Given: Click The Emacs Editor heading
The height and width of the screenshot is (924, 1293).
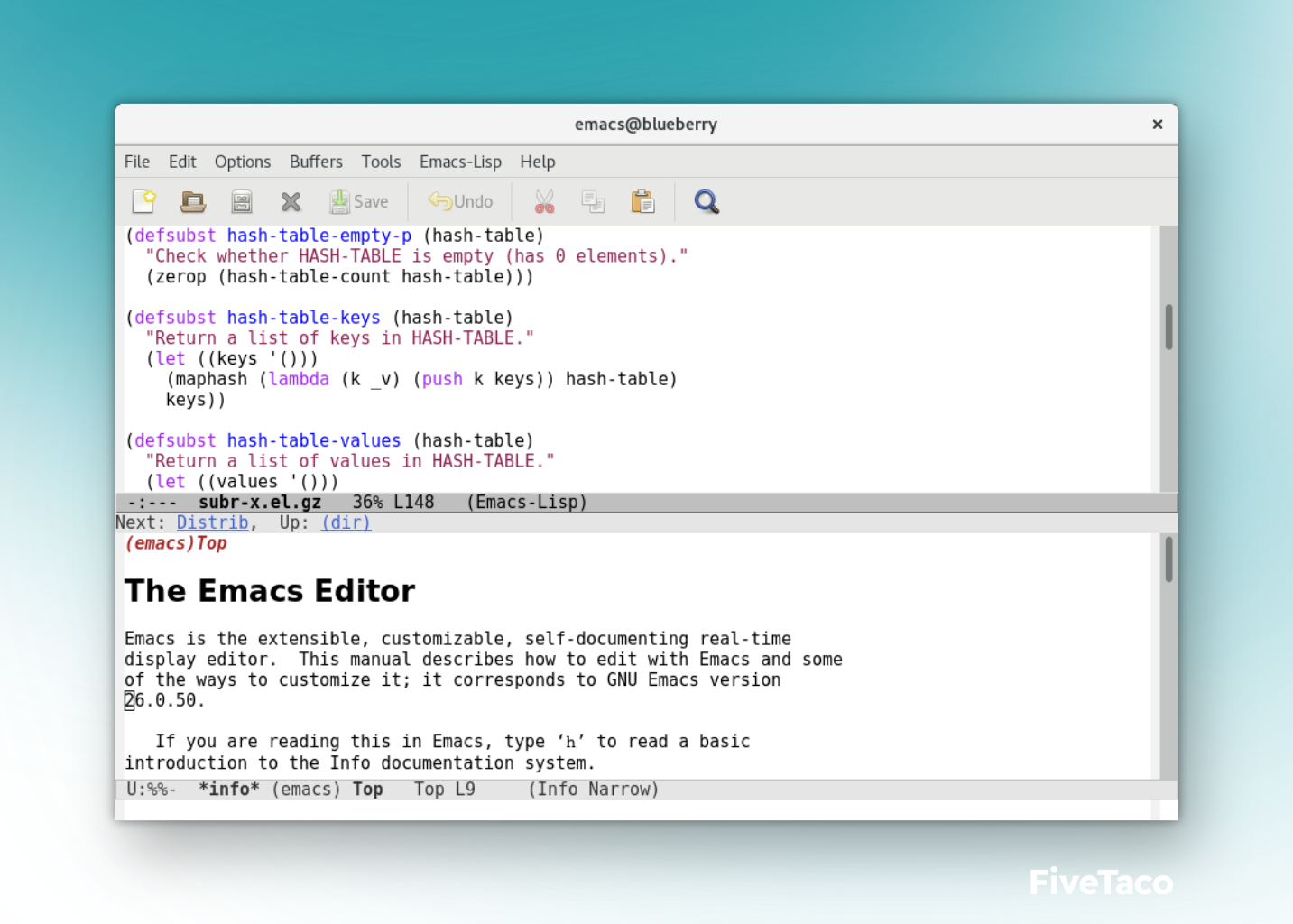Looking at the screenshot, I should (270, 591).
